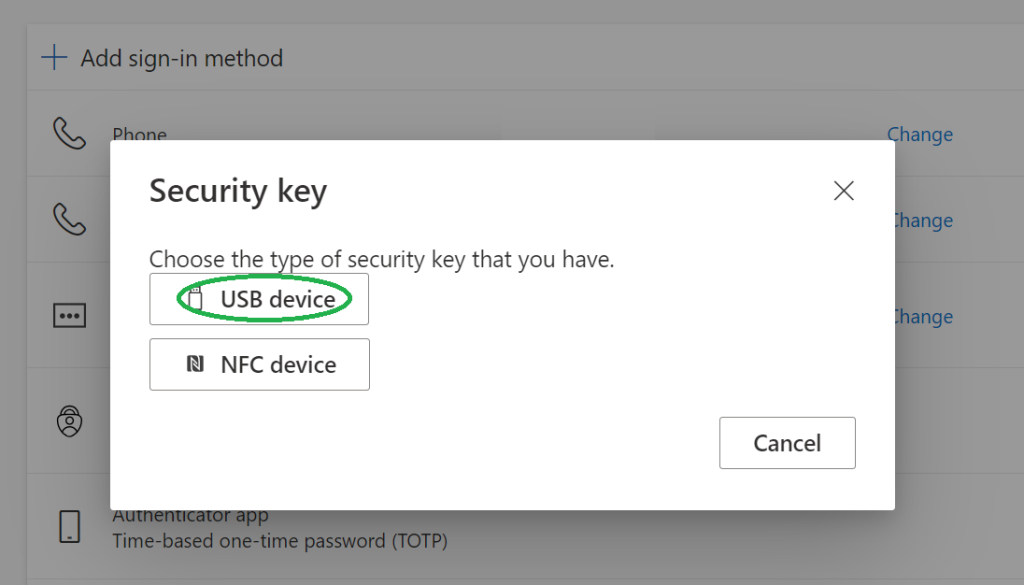Click the Security key dialog title

tap(238, 191)
